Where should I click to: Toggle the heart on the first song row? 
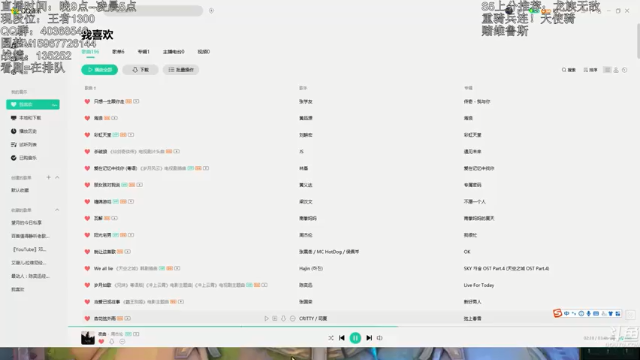pyautogui.click(x=87, y=102)
